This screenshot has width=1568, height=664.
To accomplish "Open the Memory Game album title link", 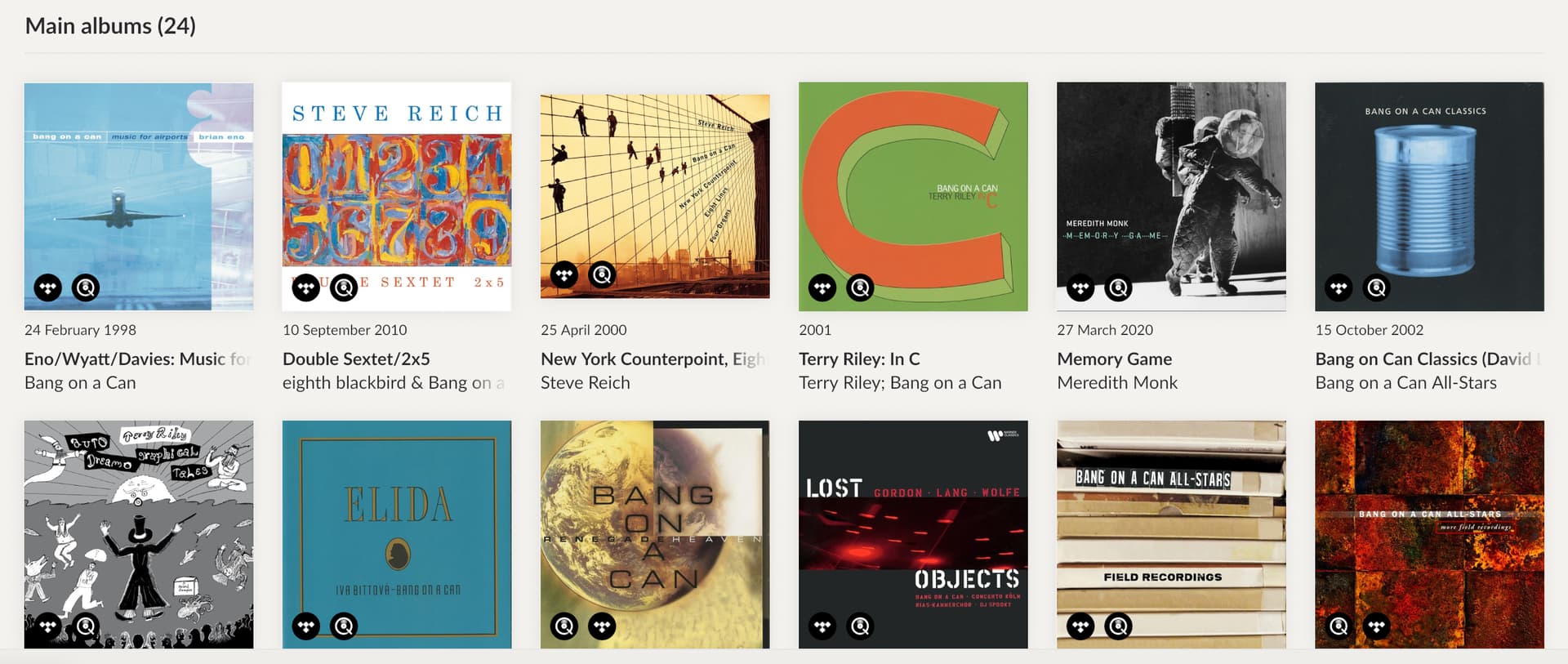I will tap(1114, 359).
